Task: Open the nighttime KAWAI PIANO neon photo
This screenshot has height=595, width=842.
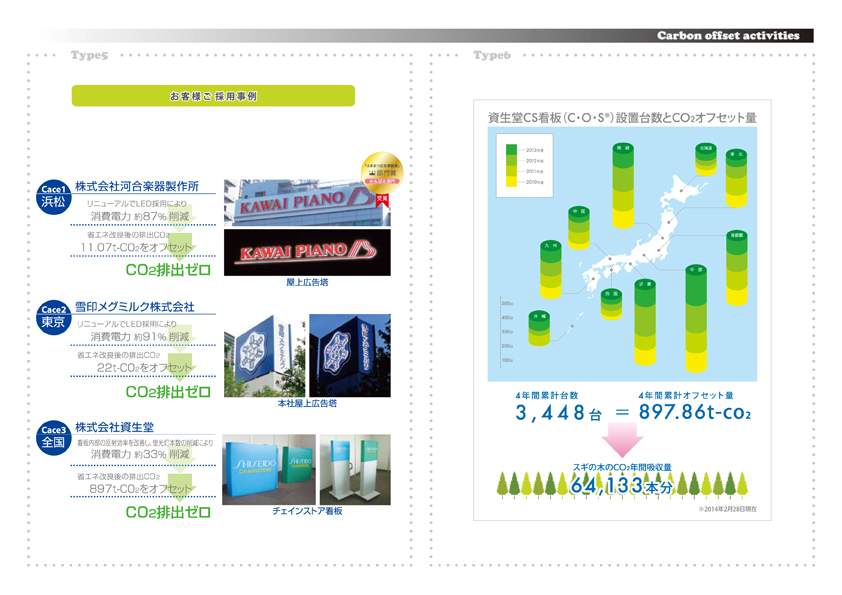Action: [307, 252]
